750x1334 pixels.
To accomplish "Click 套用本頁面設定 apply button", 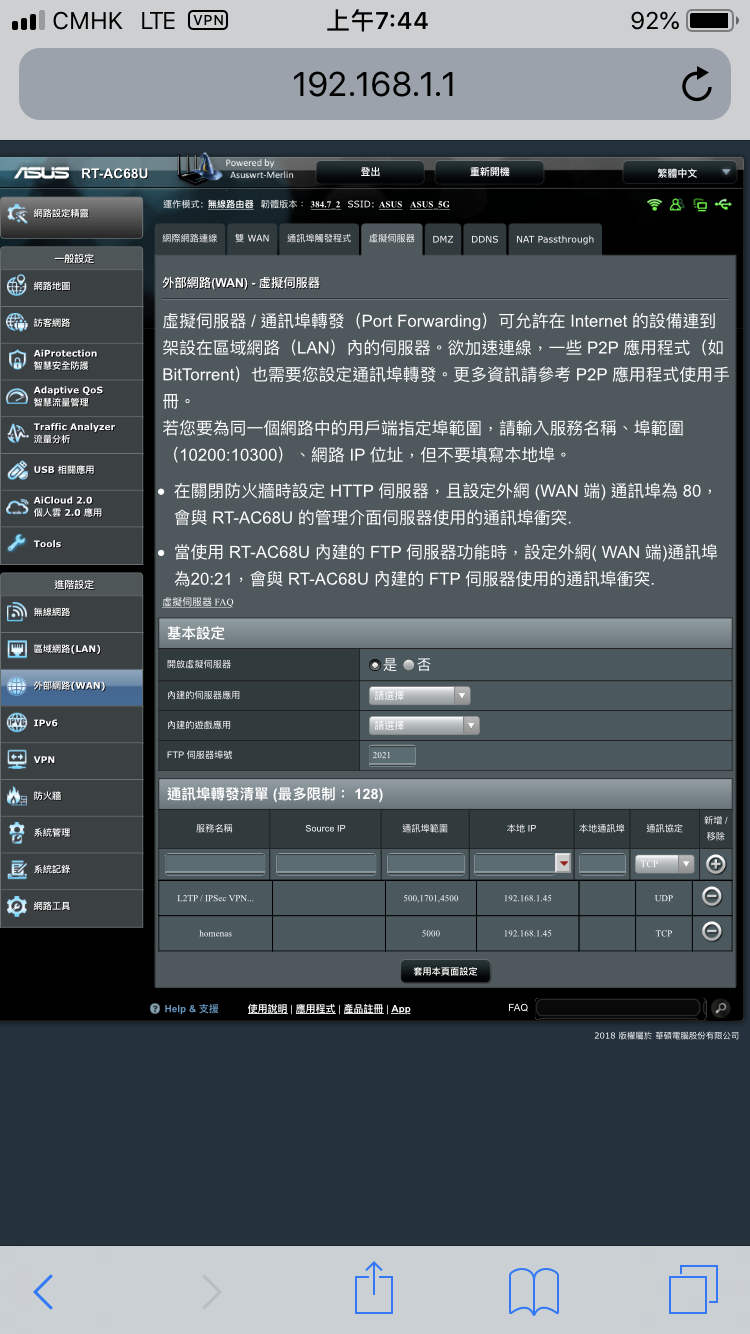I will pos(445,971).
